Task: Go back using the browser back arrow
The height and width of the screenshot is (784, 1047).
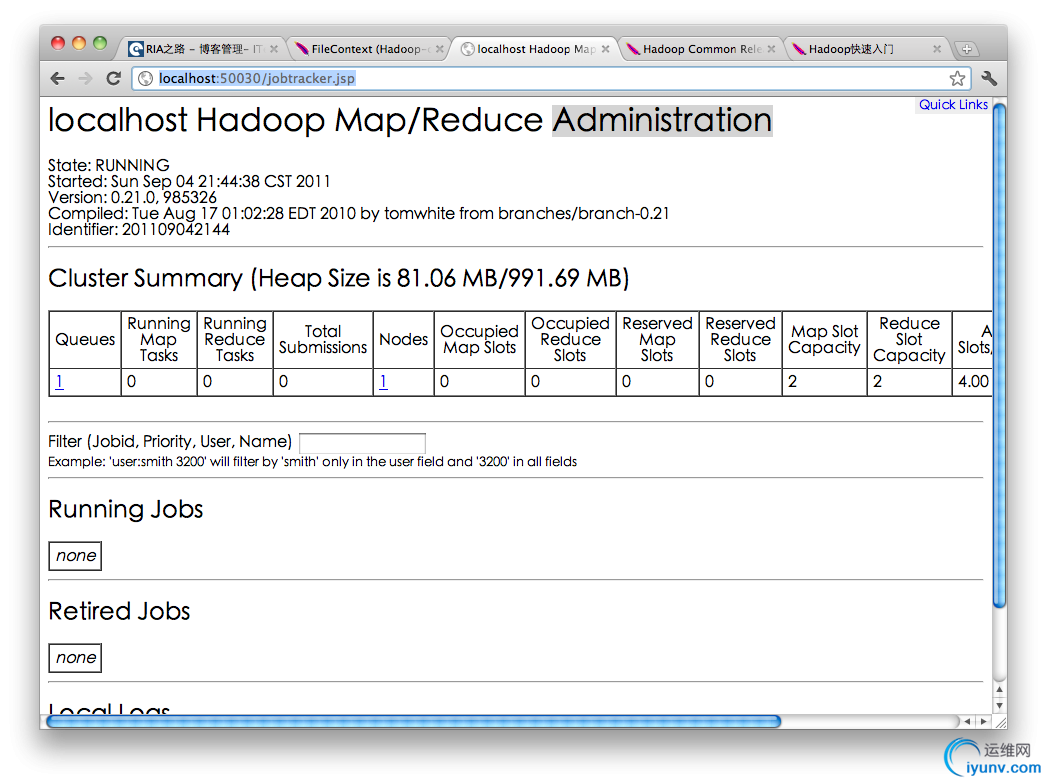Action: pyautogui.click(x=57, y=79)
